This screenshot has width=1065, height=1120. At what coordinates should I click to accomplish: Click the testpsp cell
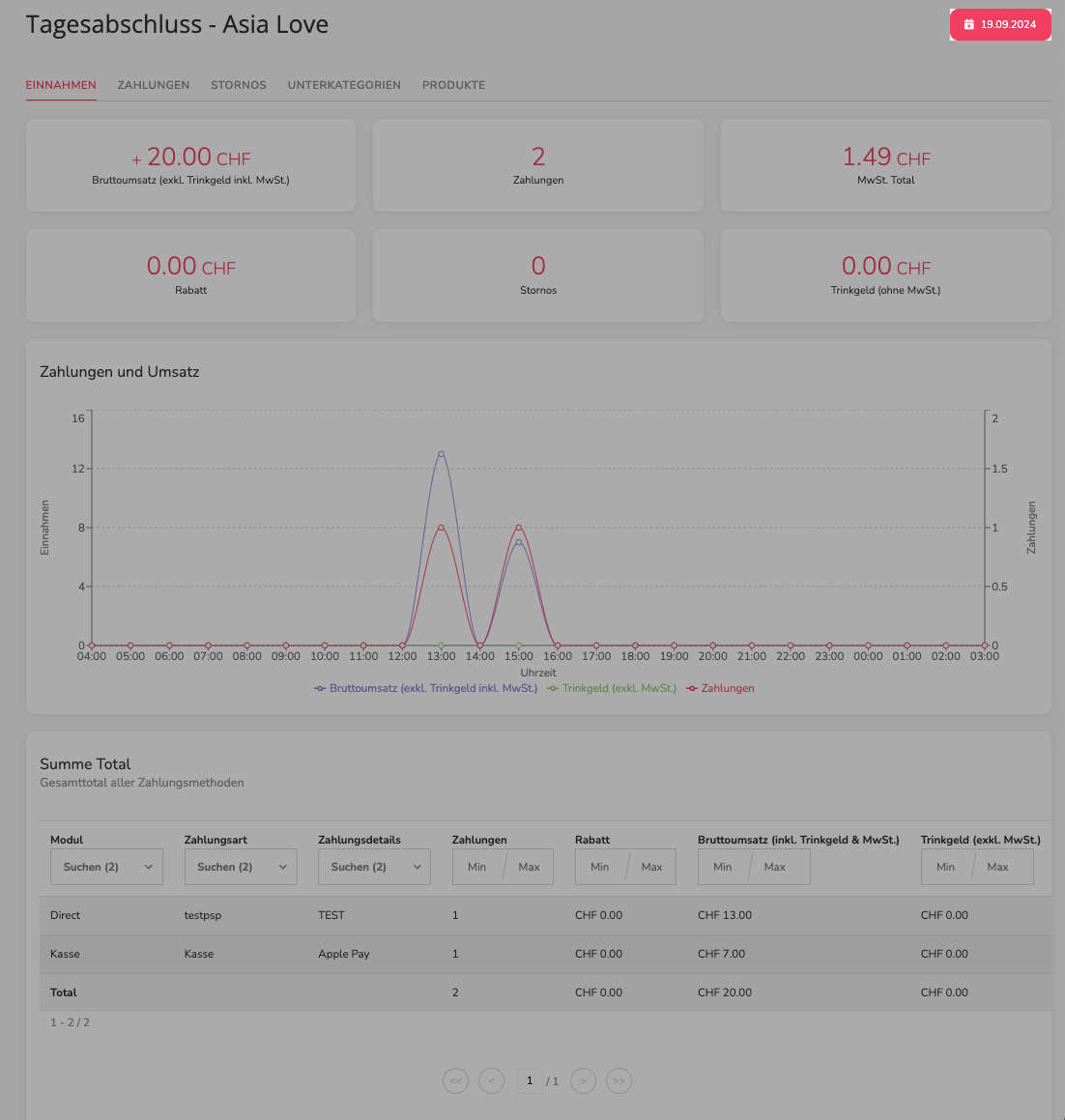203,915
